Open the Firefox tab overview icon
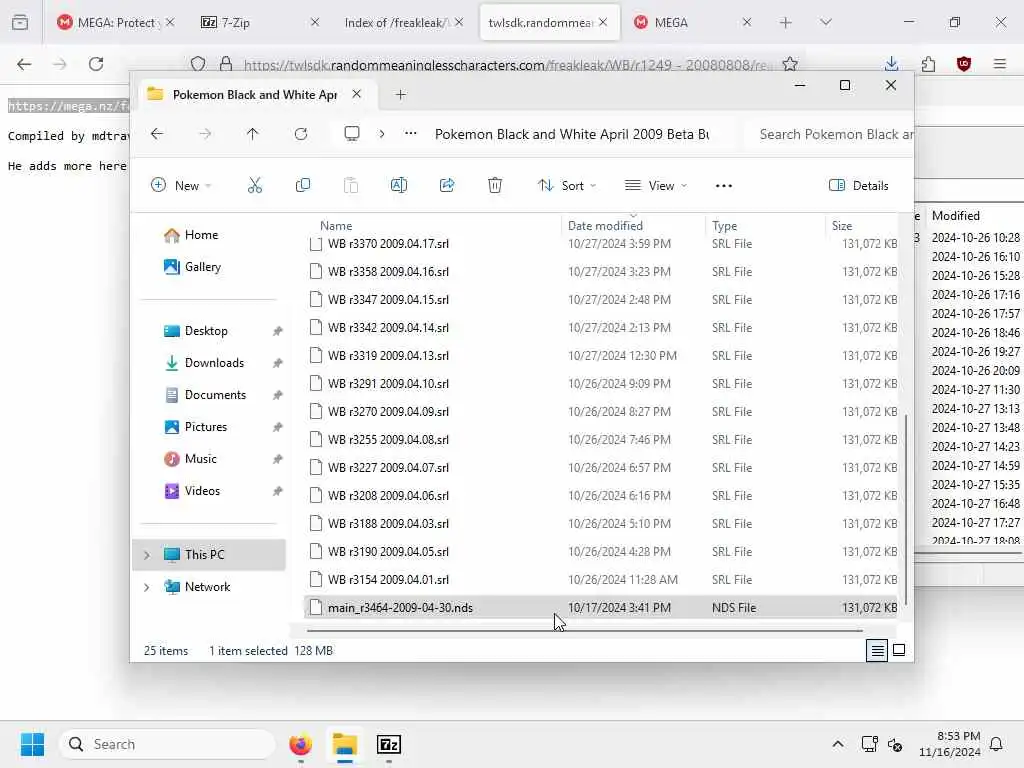1024x768 pixels. coord(20,23)
